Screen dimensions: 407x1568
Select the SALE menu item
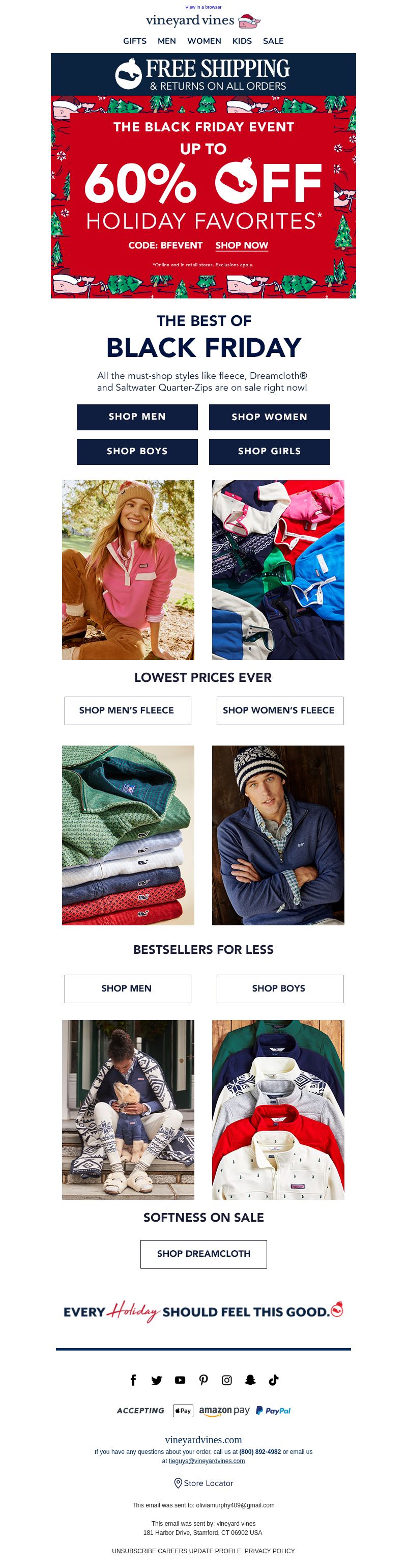point(273,41)
